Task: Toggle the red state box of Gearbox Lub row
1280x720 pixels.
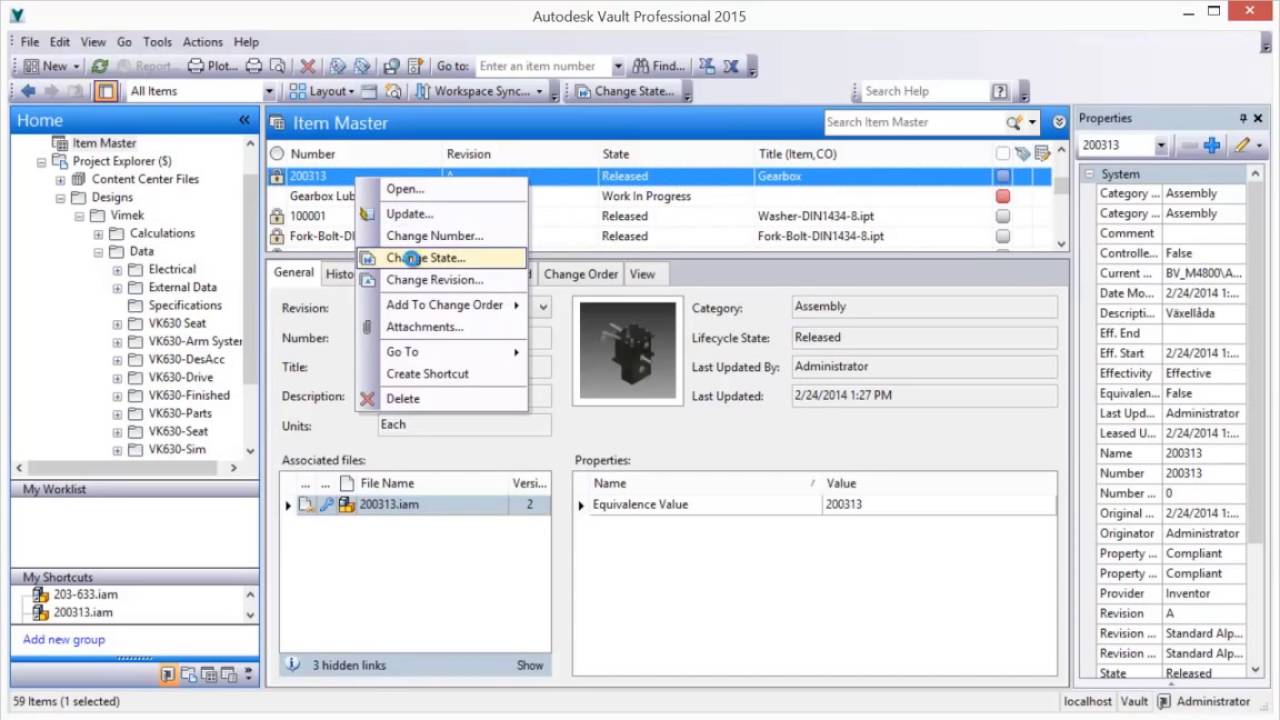Action: point(1003,196)
